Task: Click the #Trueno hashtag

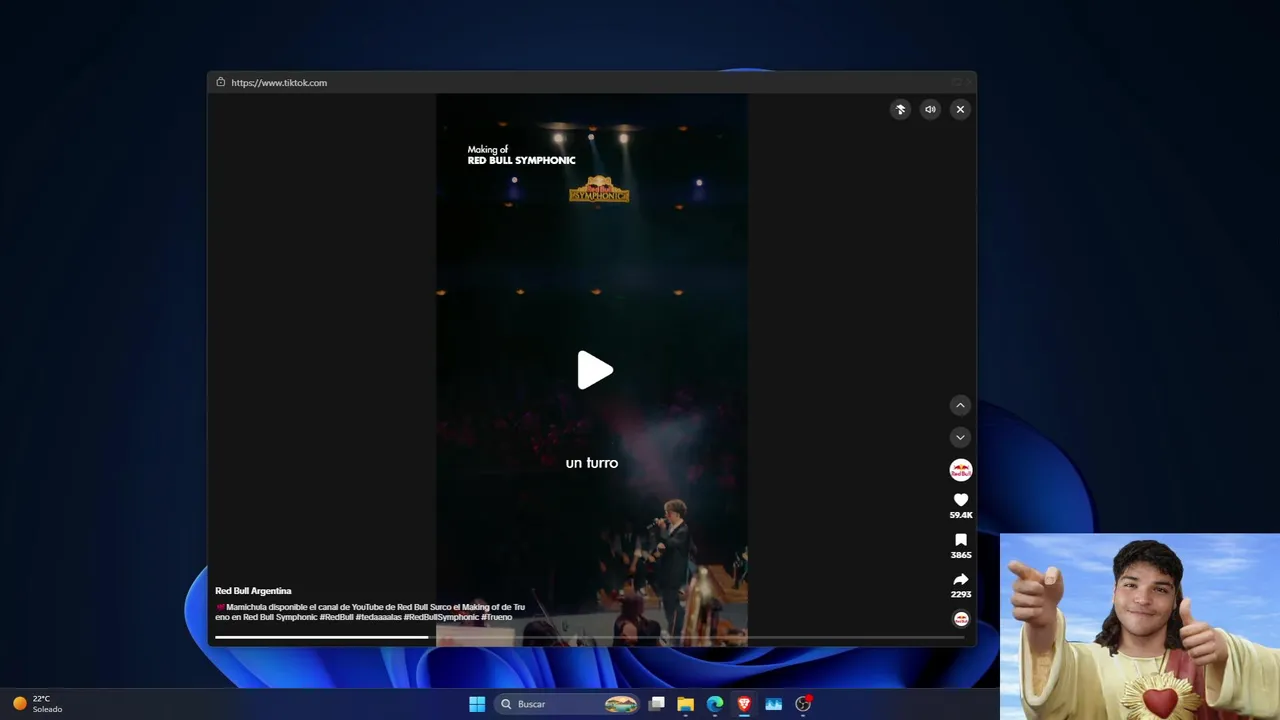Action: pyautogui.click(x=496, y=617)
